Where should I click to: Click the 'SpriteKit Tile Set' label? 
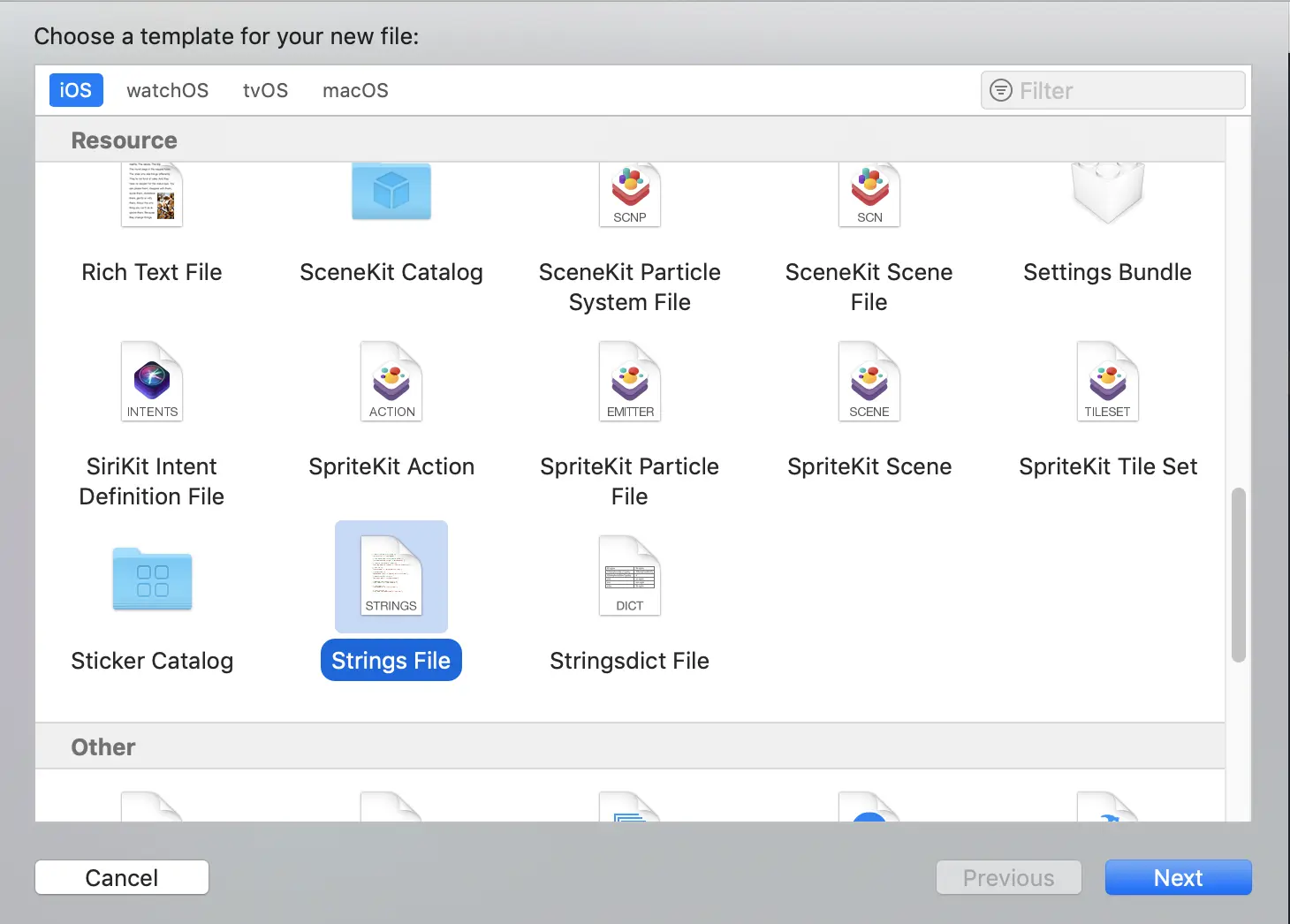(1108, 466)
